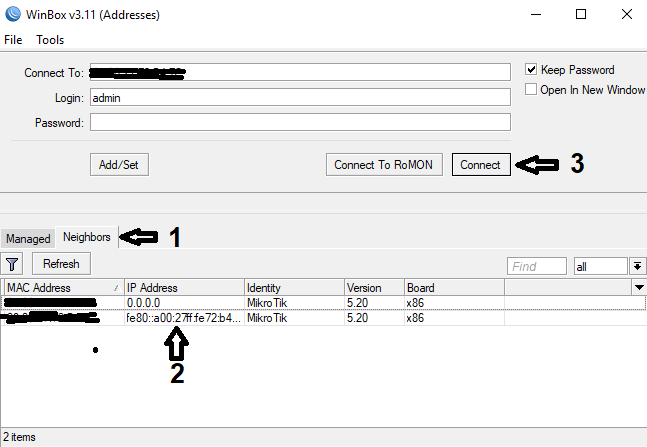Select the 0.0.0.0 IP address cell
647x447 pixels.
(184, 303)
